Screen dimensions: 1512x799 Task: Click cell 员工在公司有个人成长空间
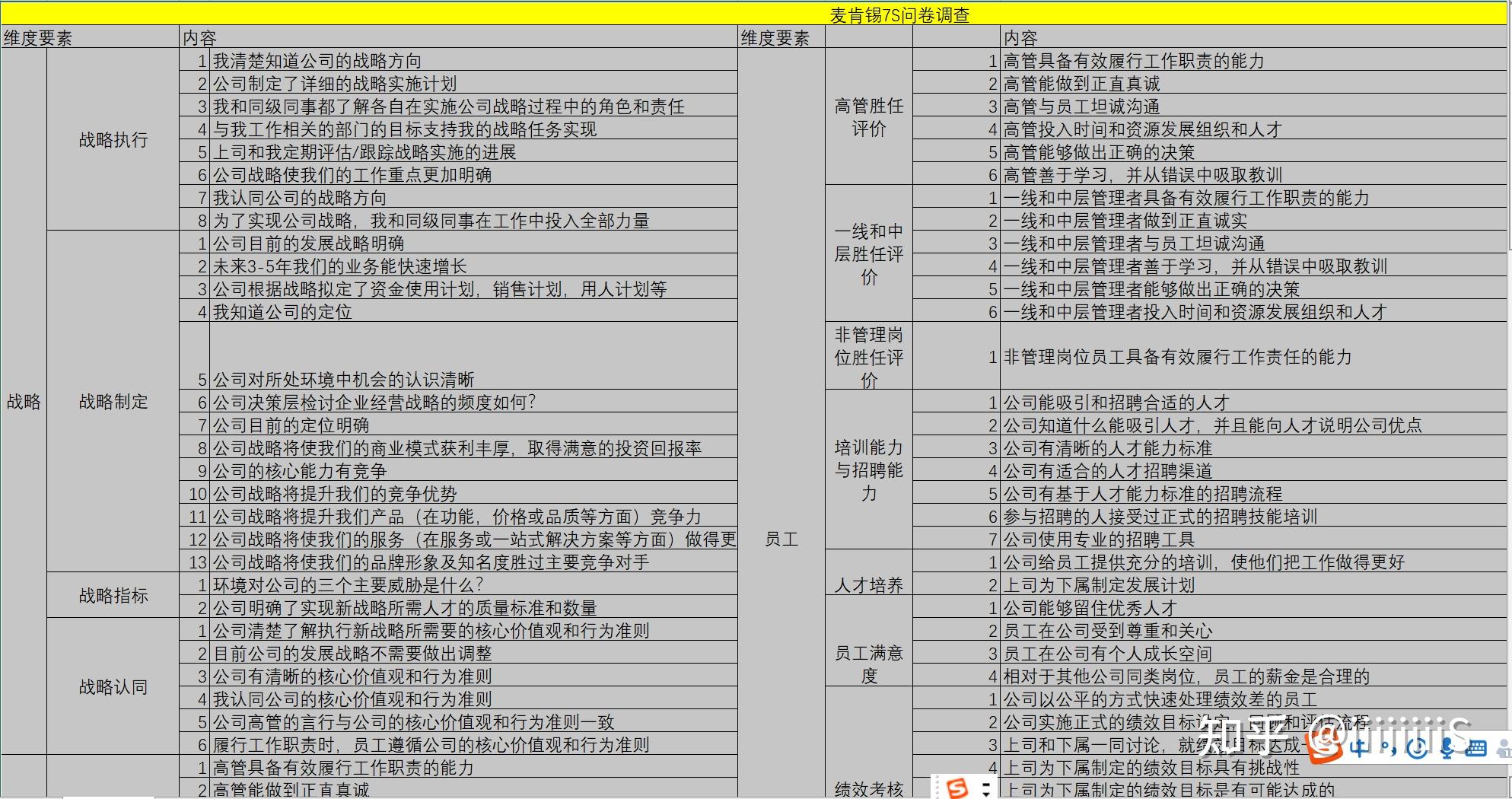point(1254,653)
